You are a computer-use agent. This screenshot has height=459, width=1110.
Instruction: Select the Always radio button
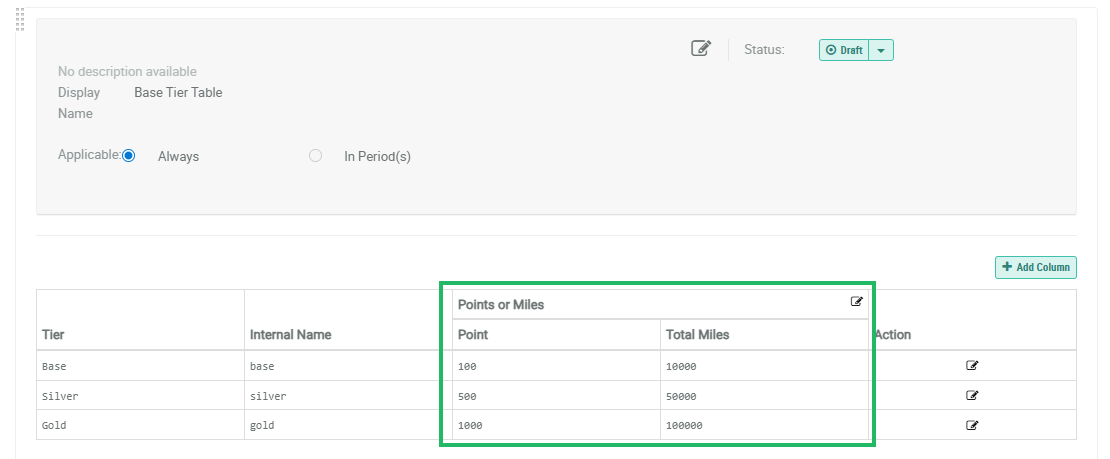tap(128, 156)
